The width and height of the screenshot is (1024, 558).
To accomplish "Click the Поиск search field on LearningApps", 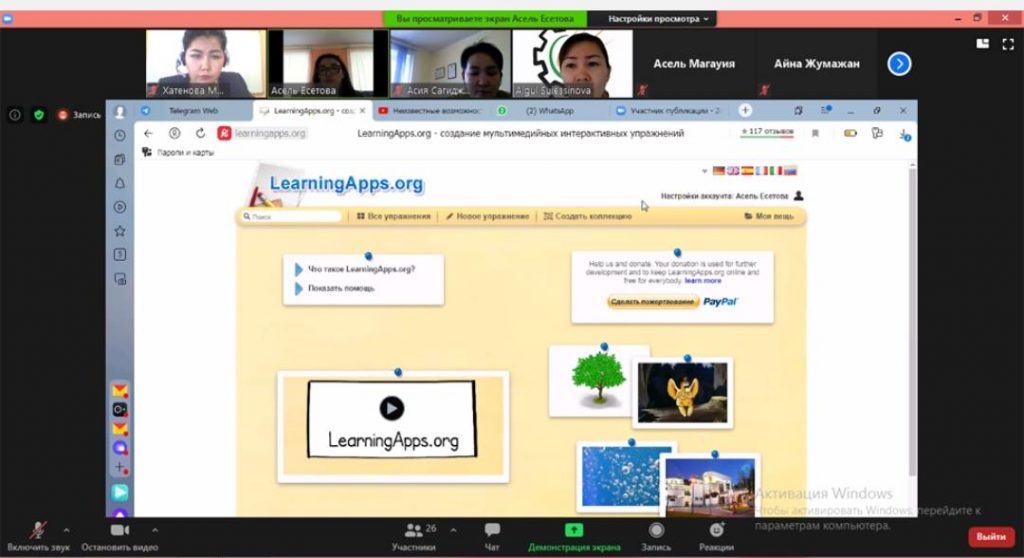I will [292, 216].
